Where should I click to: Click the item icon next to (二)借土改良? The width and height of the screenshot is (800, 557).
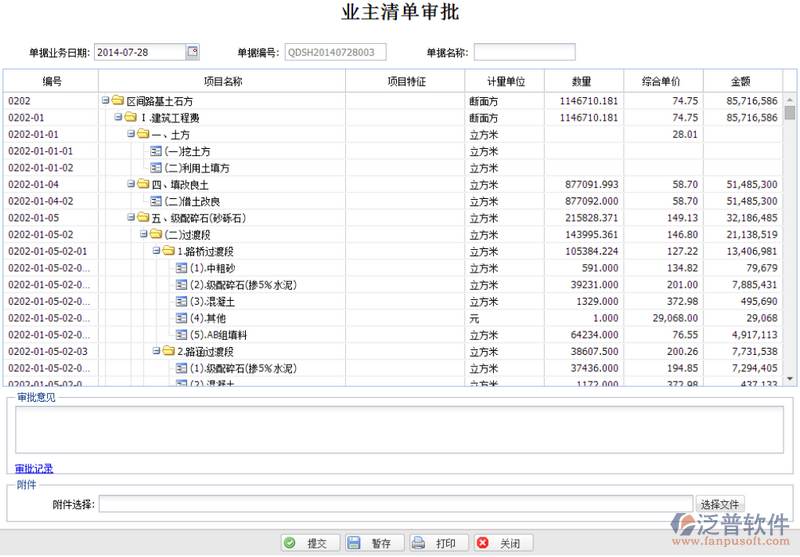click(x=156, y=201)
